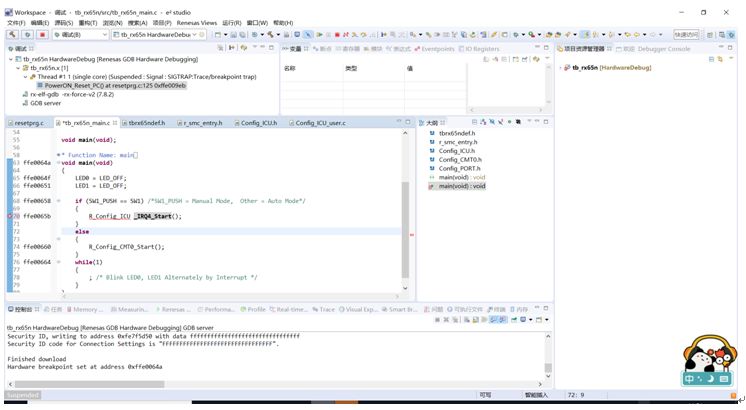746x410 pixels.
Task: Open the Visual Expression tab in bottom panel
Action: click(x=359, y=309)
